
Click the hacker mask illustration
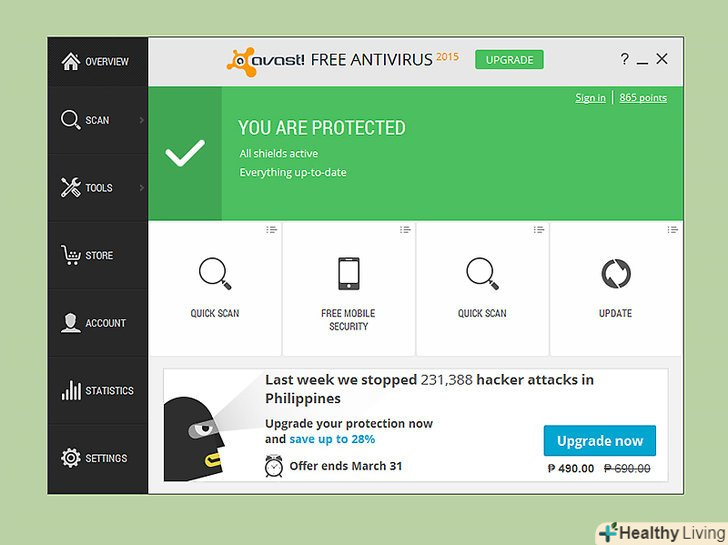coord(194,438)
